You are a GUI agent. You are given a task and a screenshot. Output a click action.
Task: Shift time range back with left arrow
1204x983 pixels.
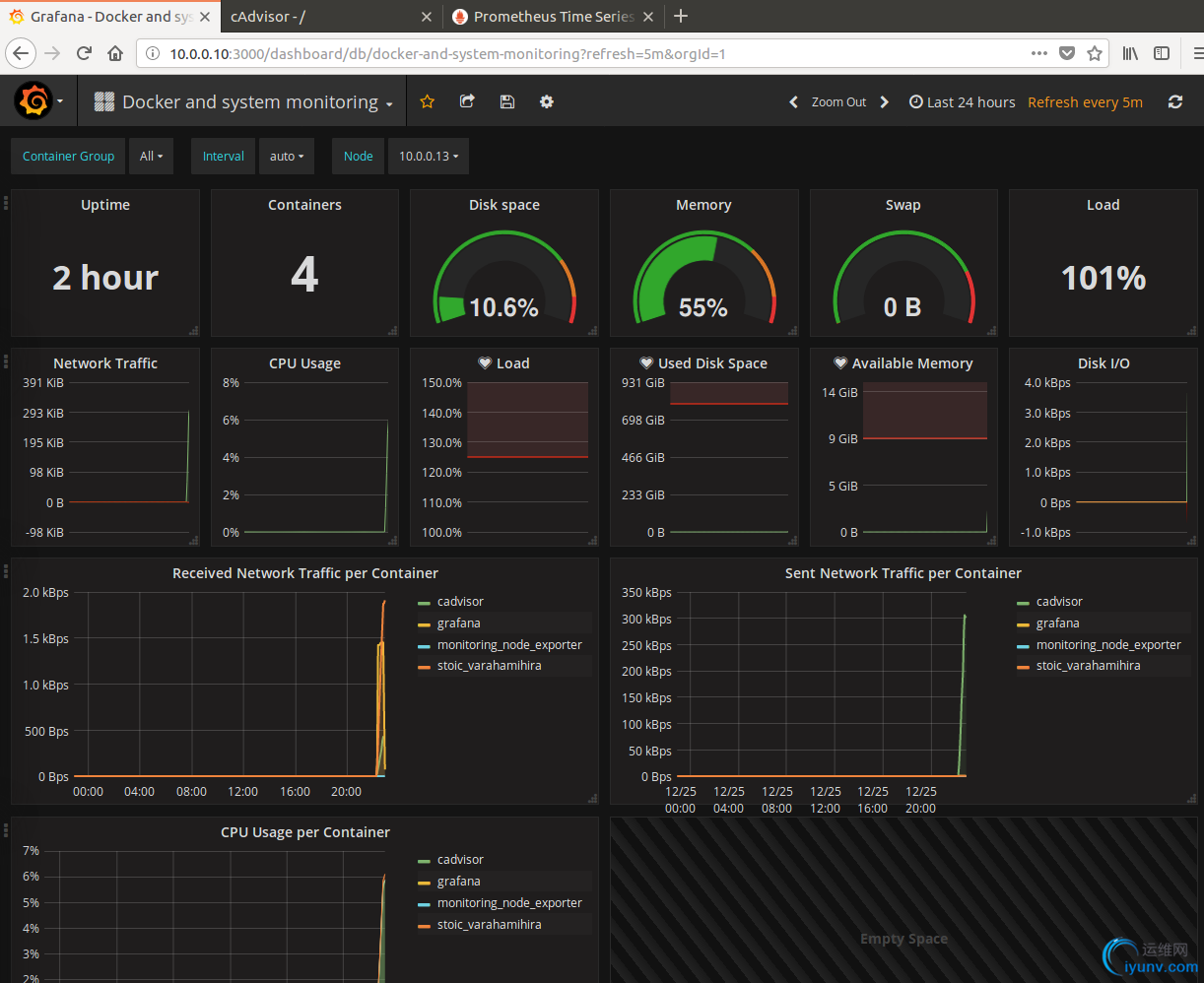pyautogui.click(x=794, y=101)
